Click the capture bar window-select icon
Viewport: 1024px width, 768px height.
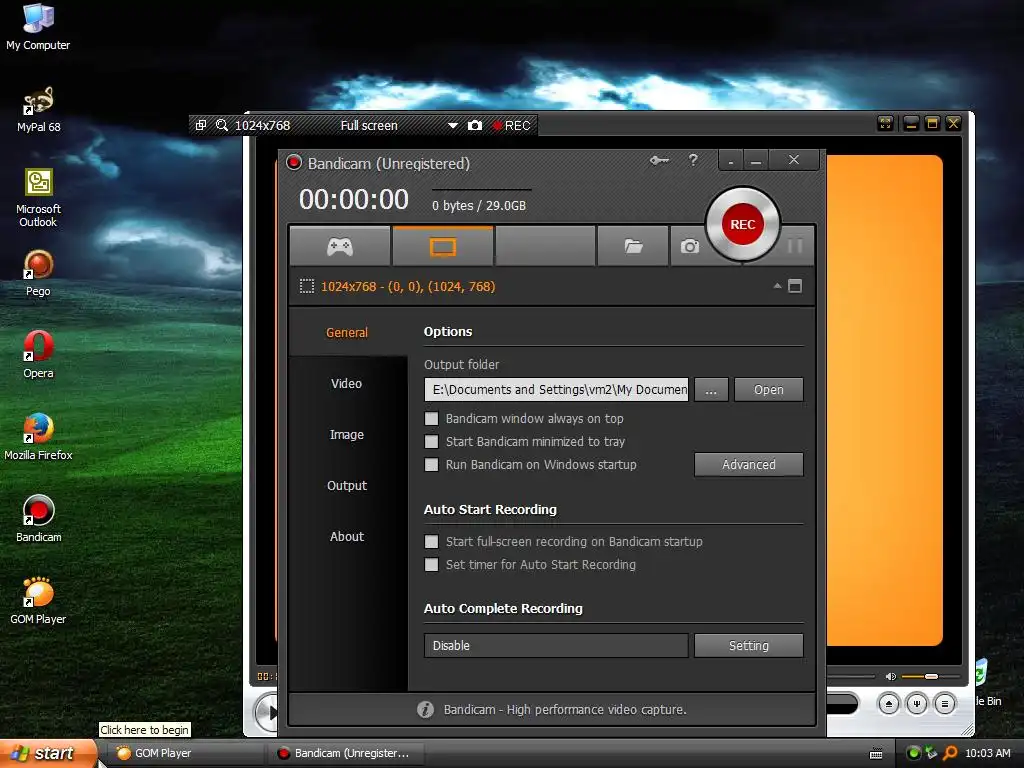pyautogui.click(x=201, y=125)
